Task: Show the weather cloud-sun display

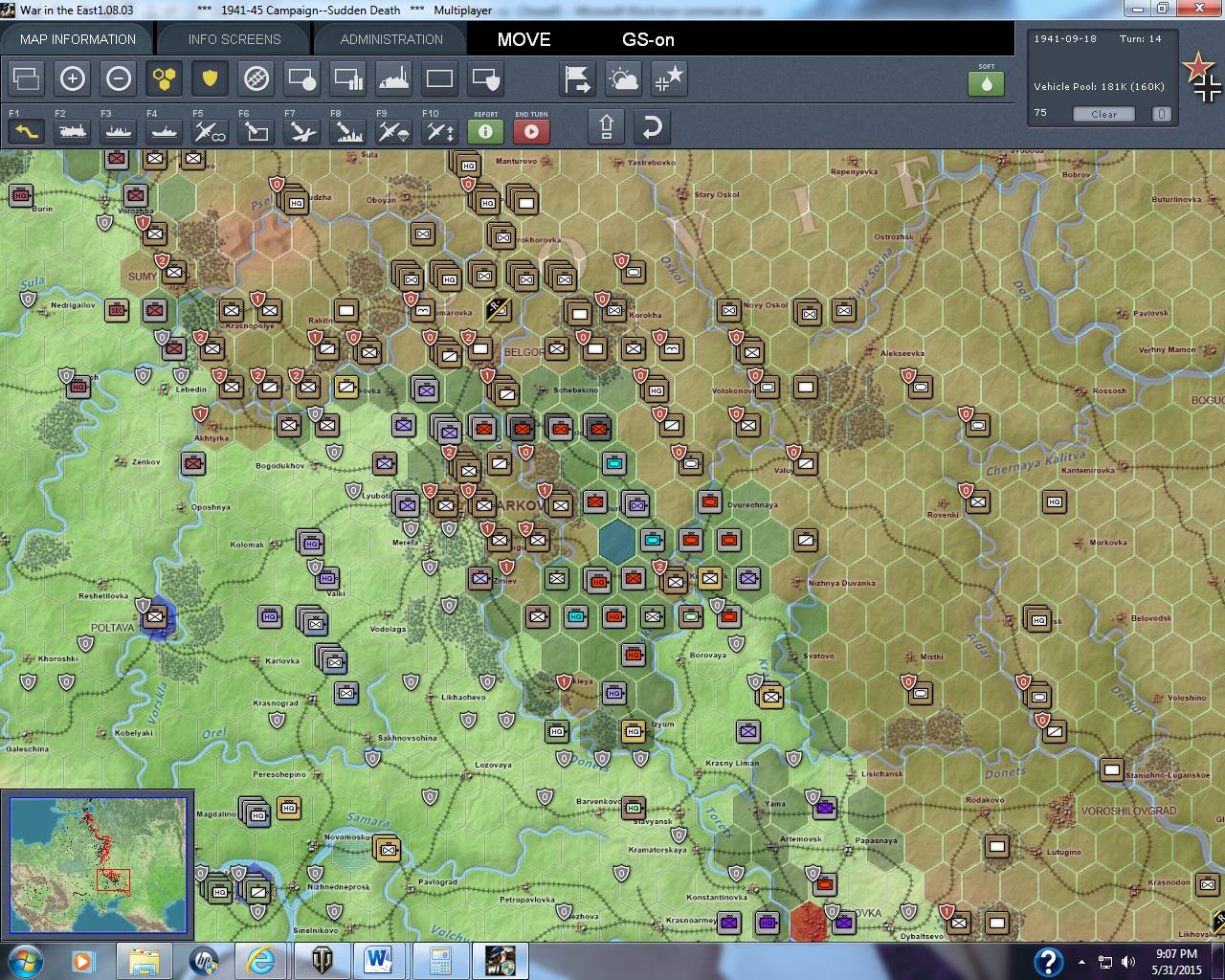Action: coord(624,78)
